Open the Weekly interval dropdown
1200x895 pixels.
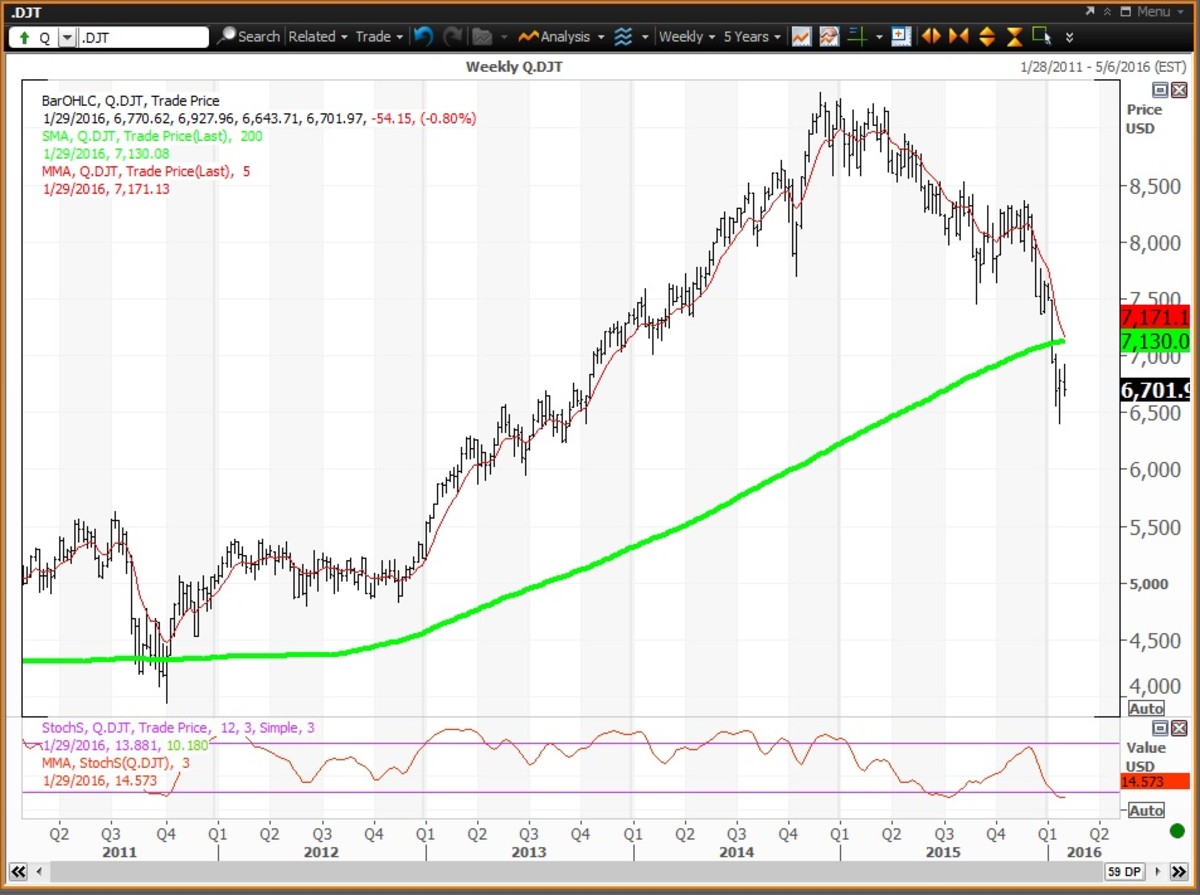click(687, 37)
